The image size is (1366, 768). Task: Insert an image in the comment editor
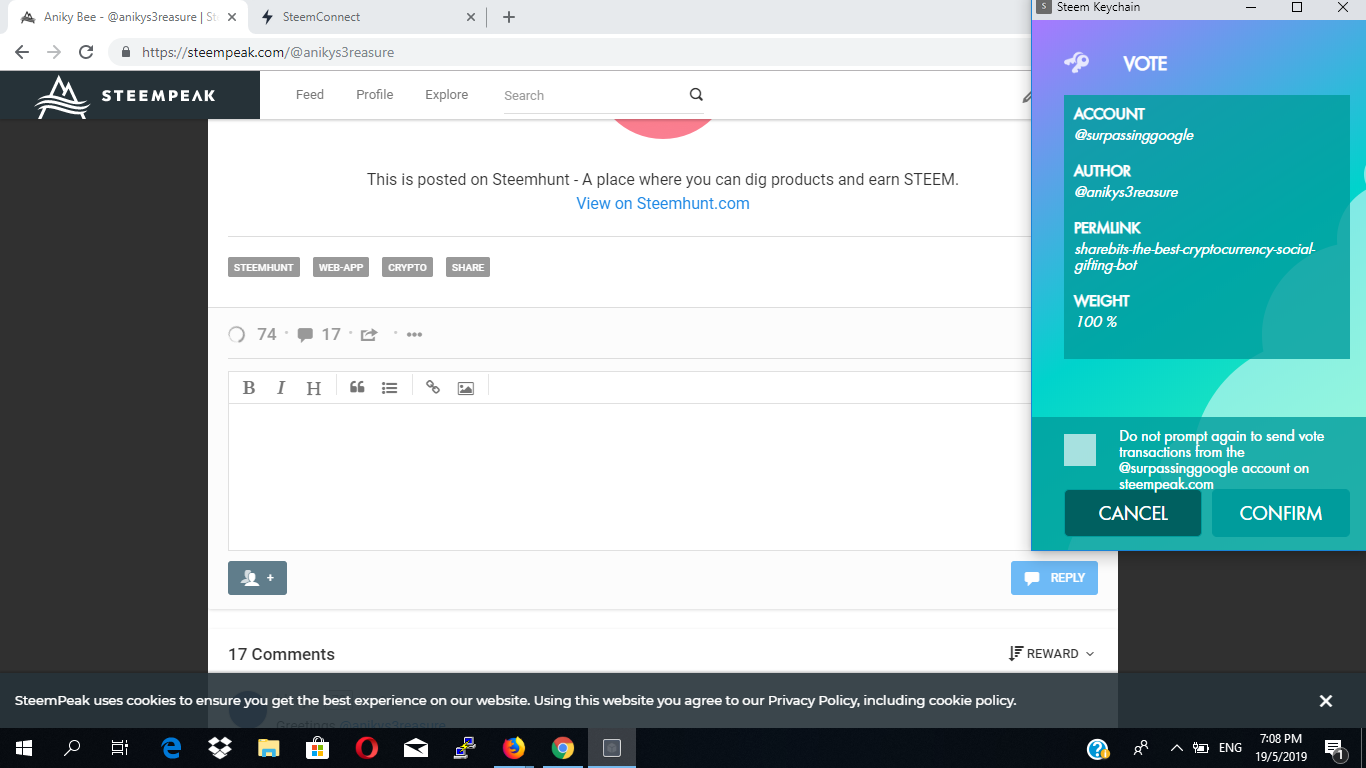click(x=466, y=388)
